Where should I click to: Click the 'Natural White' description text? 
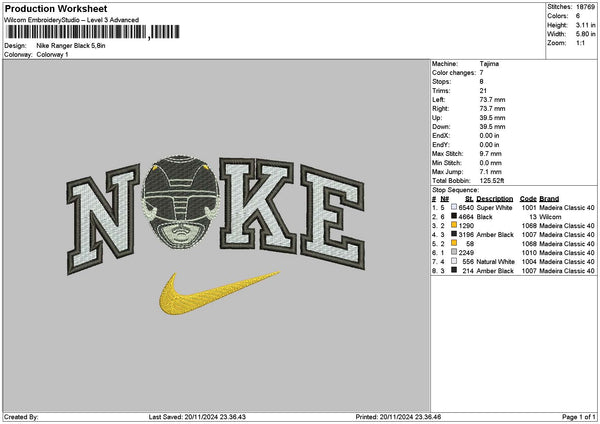pos(496,262)
